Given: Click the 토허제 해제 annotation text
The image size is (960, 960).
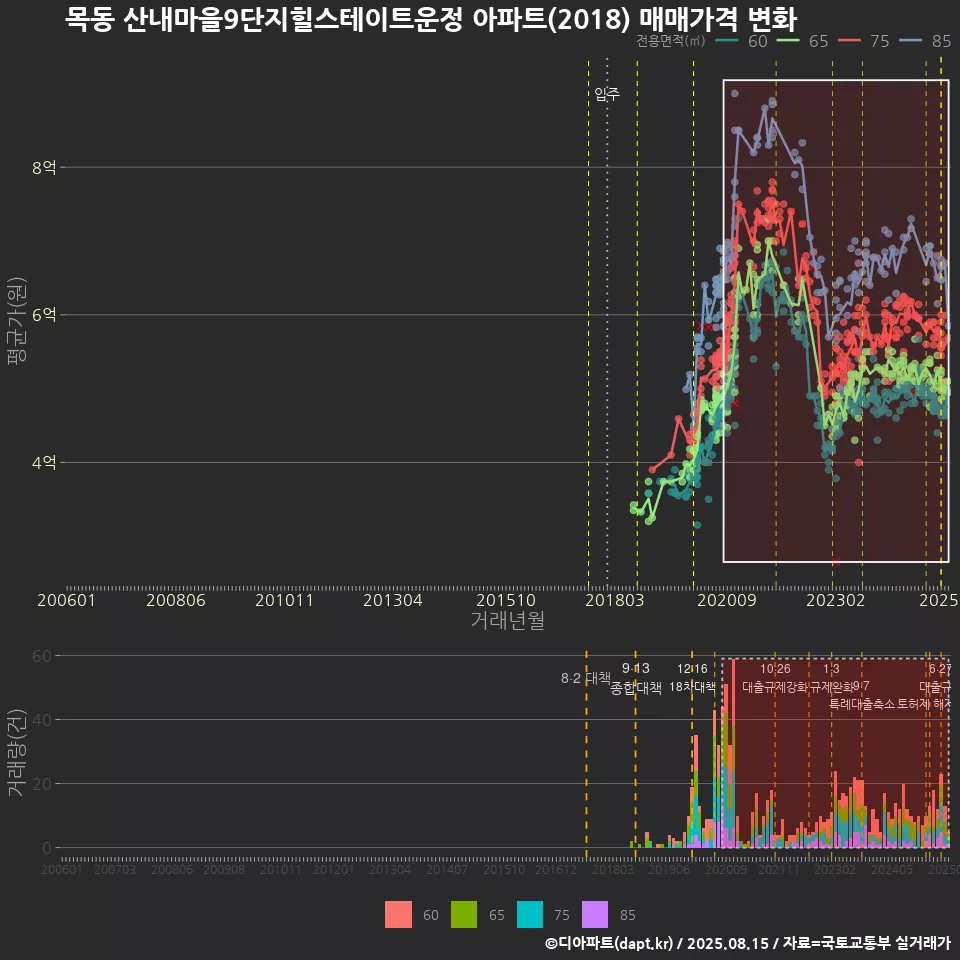Looking at the screenshot, I should (x=924, y=704).
